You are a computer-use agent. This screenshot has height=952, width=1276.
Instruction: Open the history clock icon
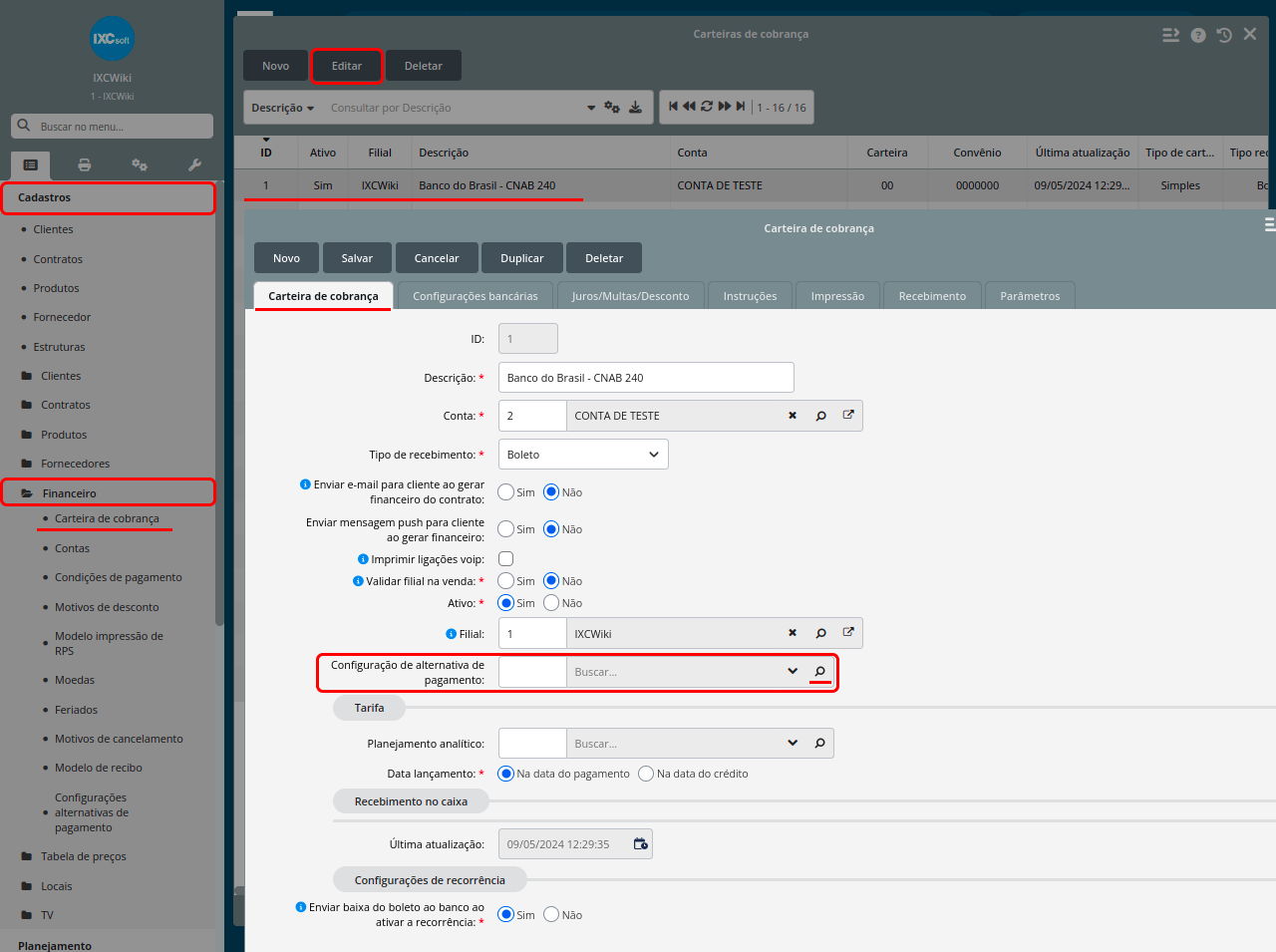1224,35
